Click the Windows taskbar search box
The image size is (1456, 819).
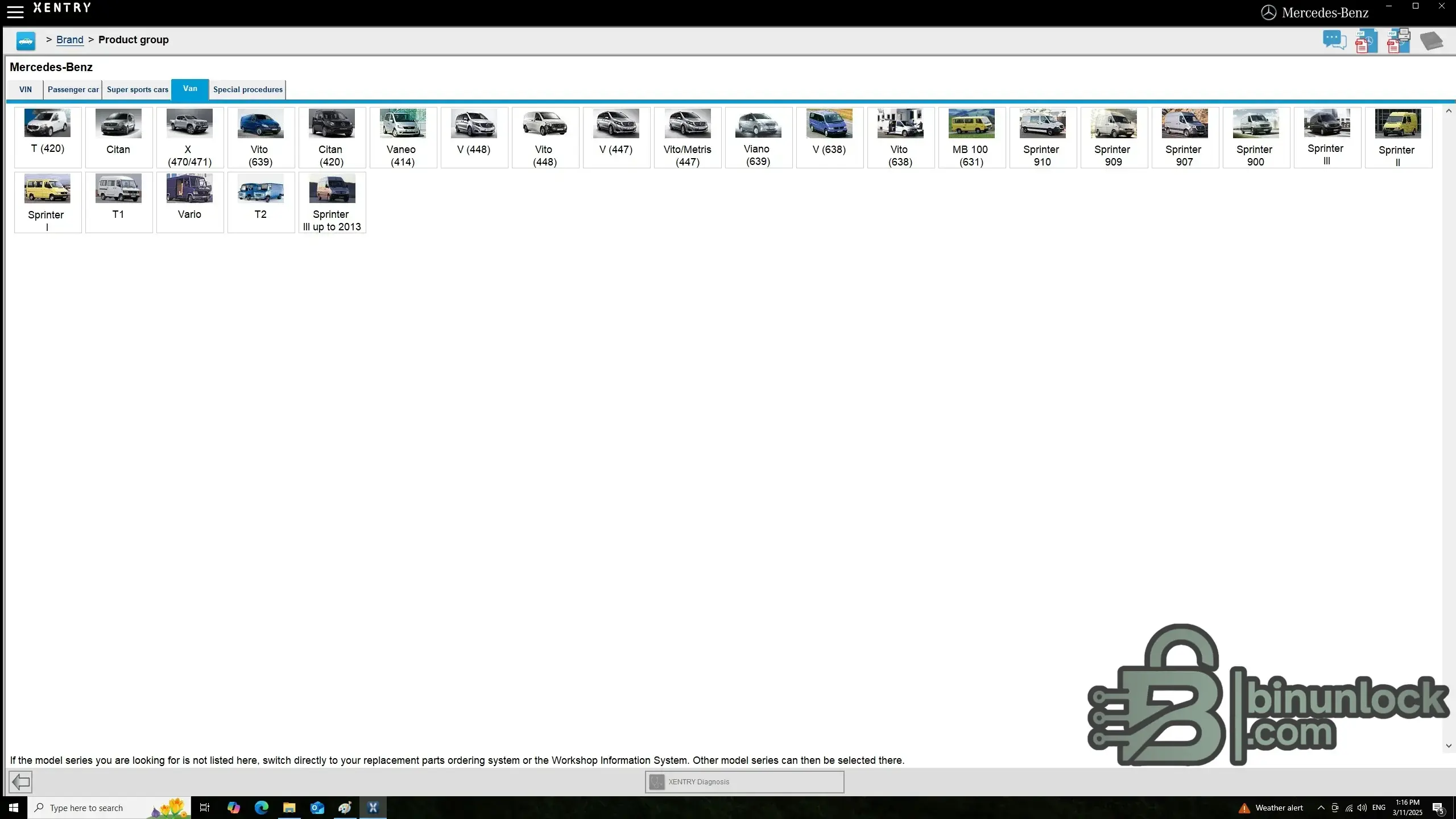[x=109, y=808]
